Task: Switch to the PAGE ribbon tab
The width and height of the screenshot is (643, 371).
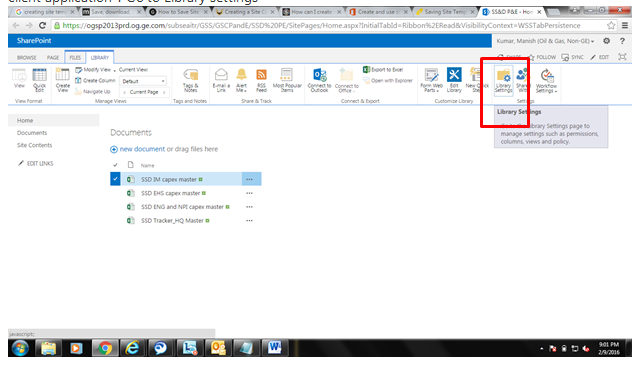Action: (x=53, y=57)
